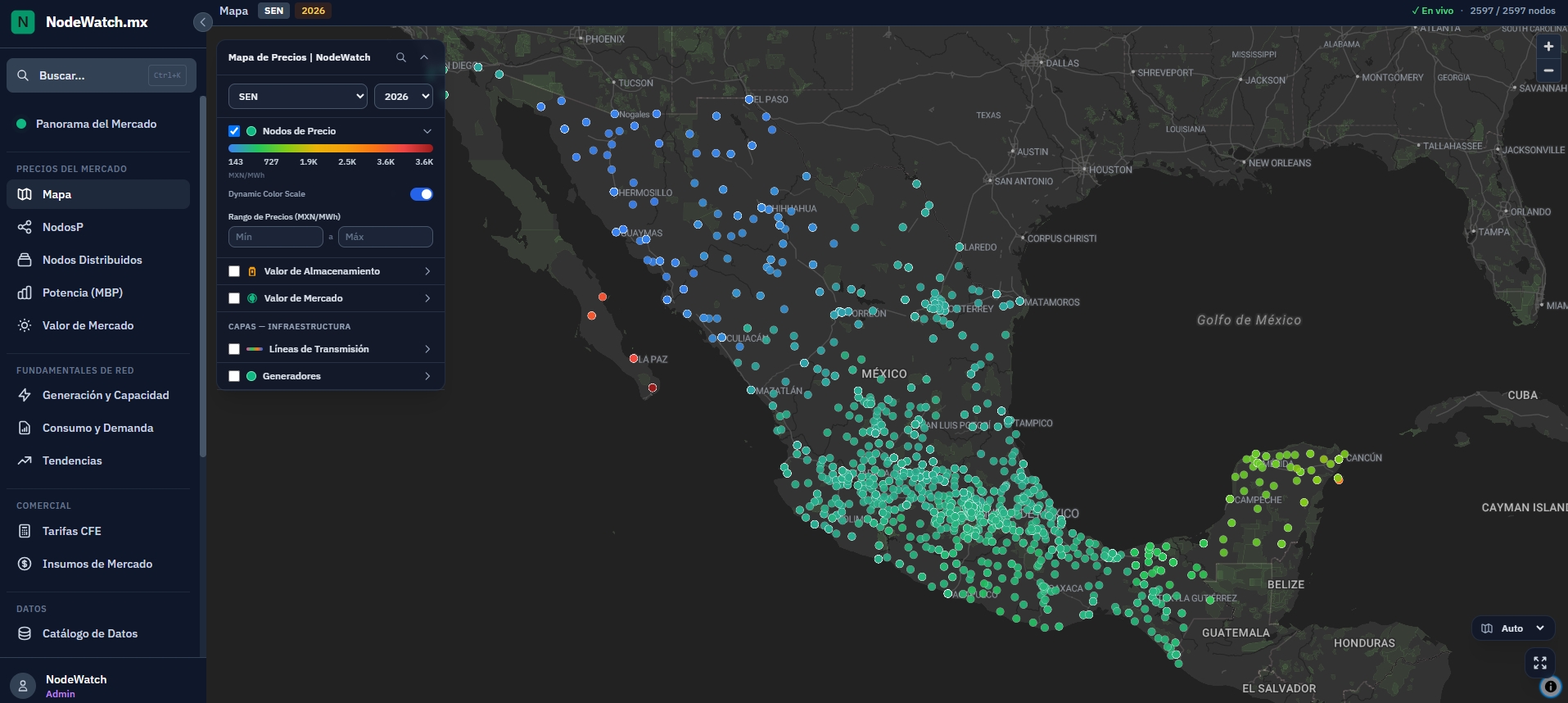Open Generación y Capacidad page
1568x703 pixels.
click(98, 395)
